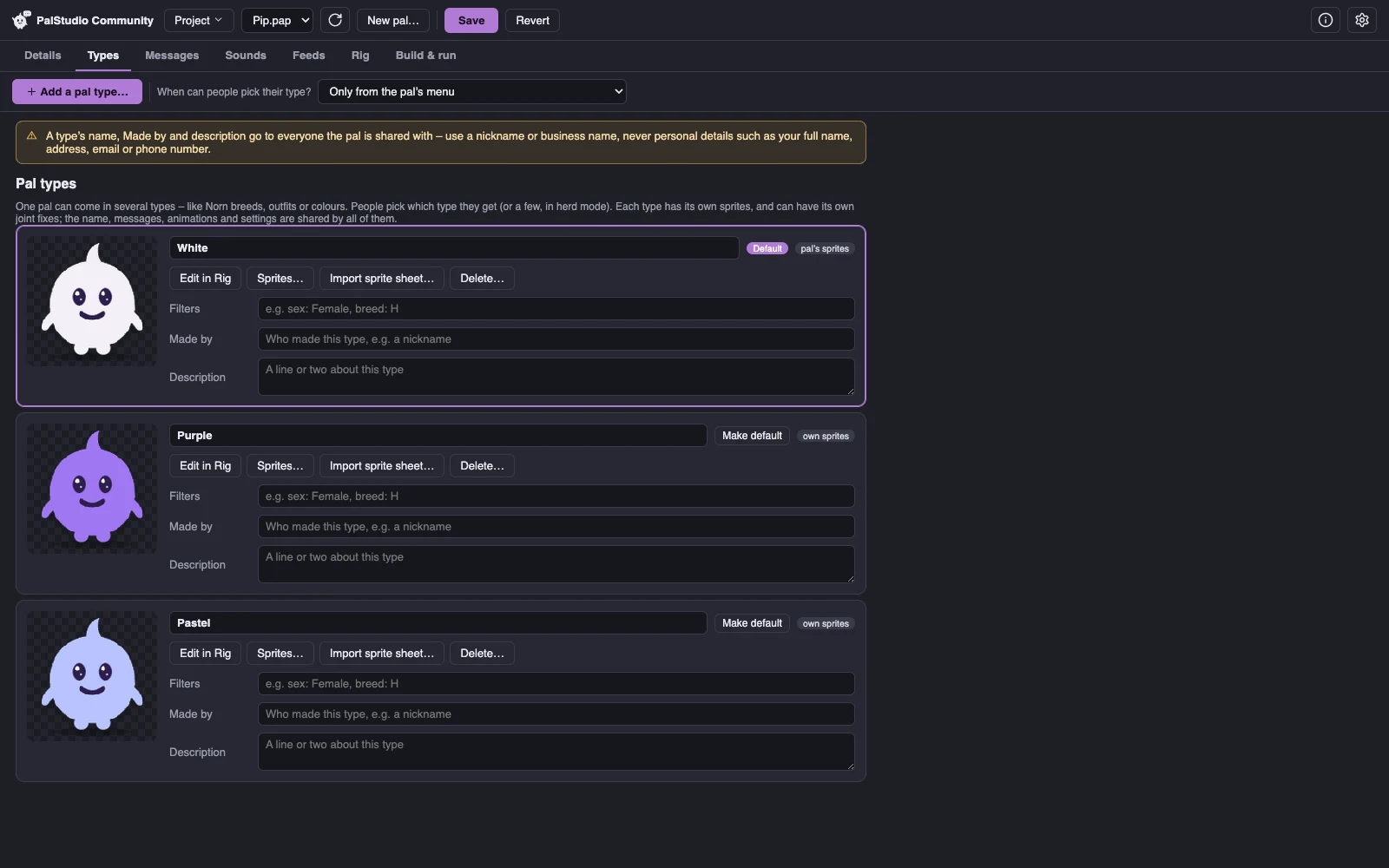The width and height of the screenshot is (1389, 868).
Task: Open the Project menu dropdown
Action: (199, 20)
